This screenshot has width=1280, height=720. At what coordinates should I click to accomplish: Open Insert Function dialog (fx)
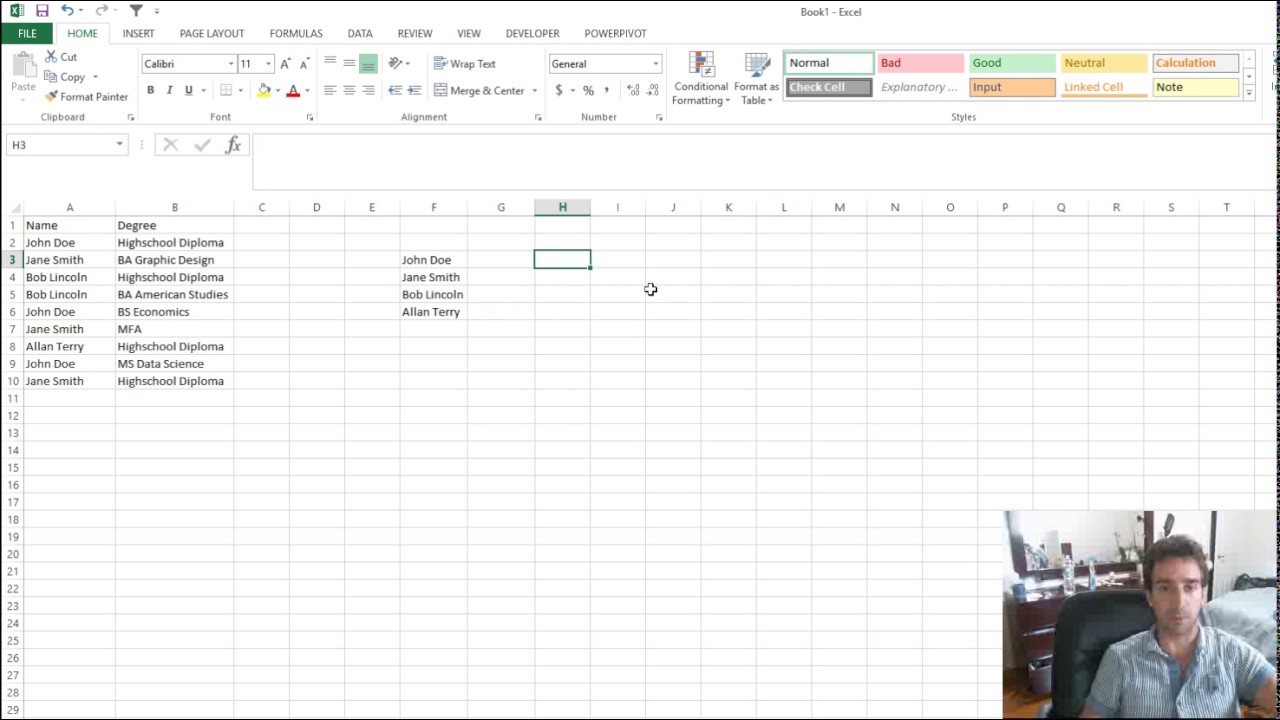pos(233,145)
